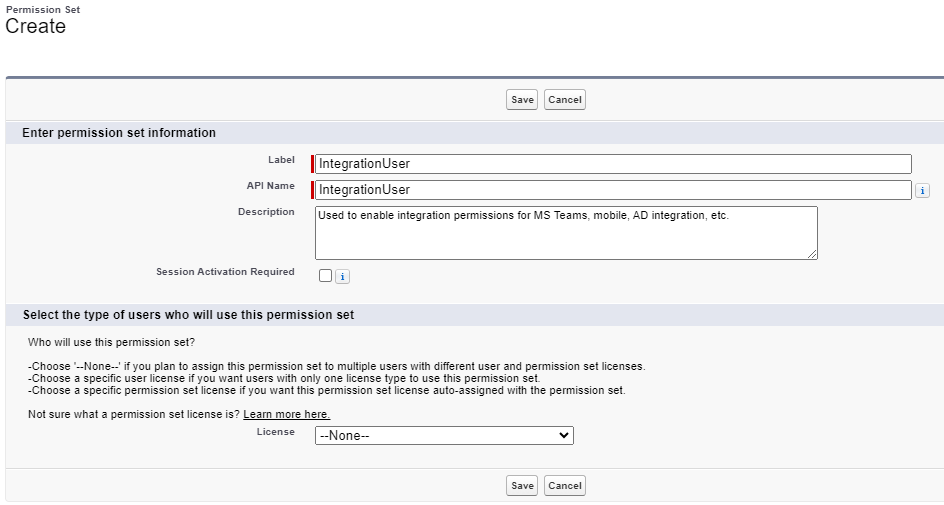Enable the Session Activation Required checkbox
This screenshot has width=944, height=505.
325,276
